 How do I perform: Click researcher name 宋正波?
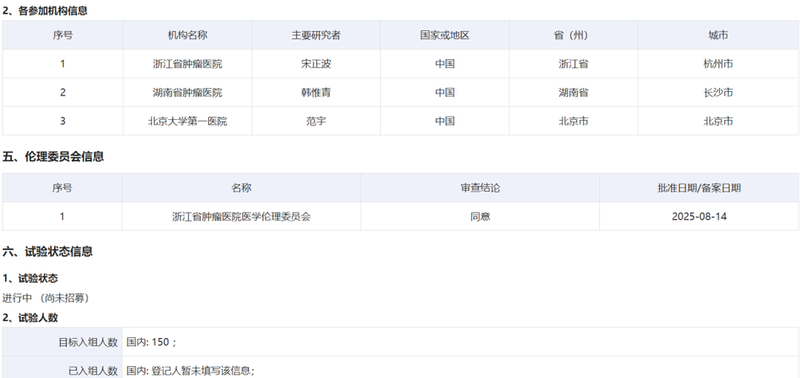click(x=316, y=64)
